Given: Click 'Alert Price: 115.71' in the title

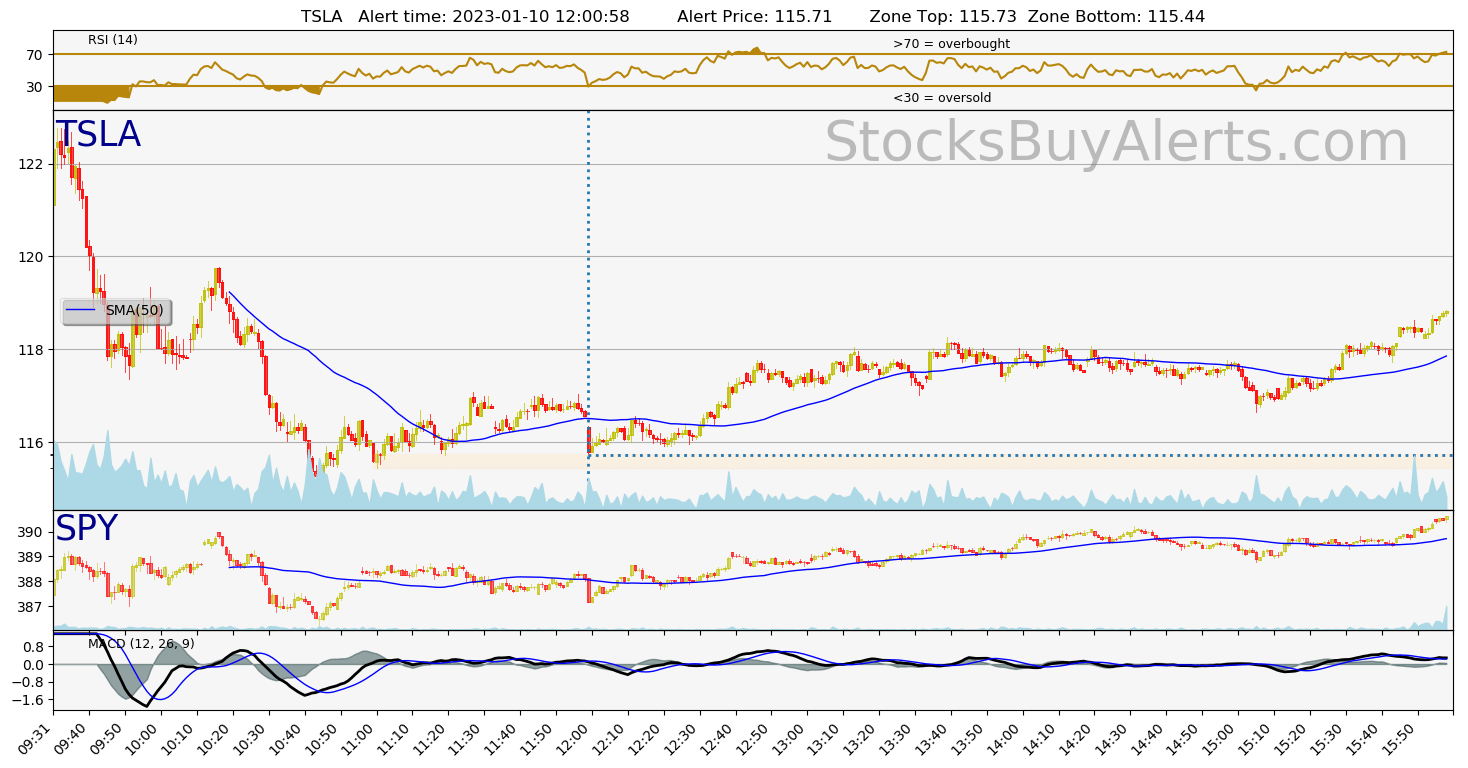Looking at the screenshot, I should pos(754,17).
